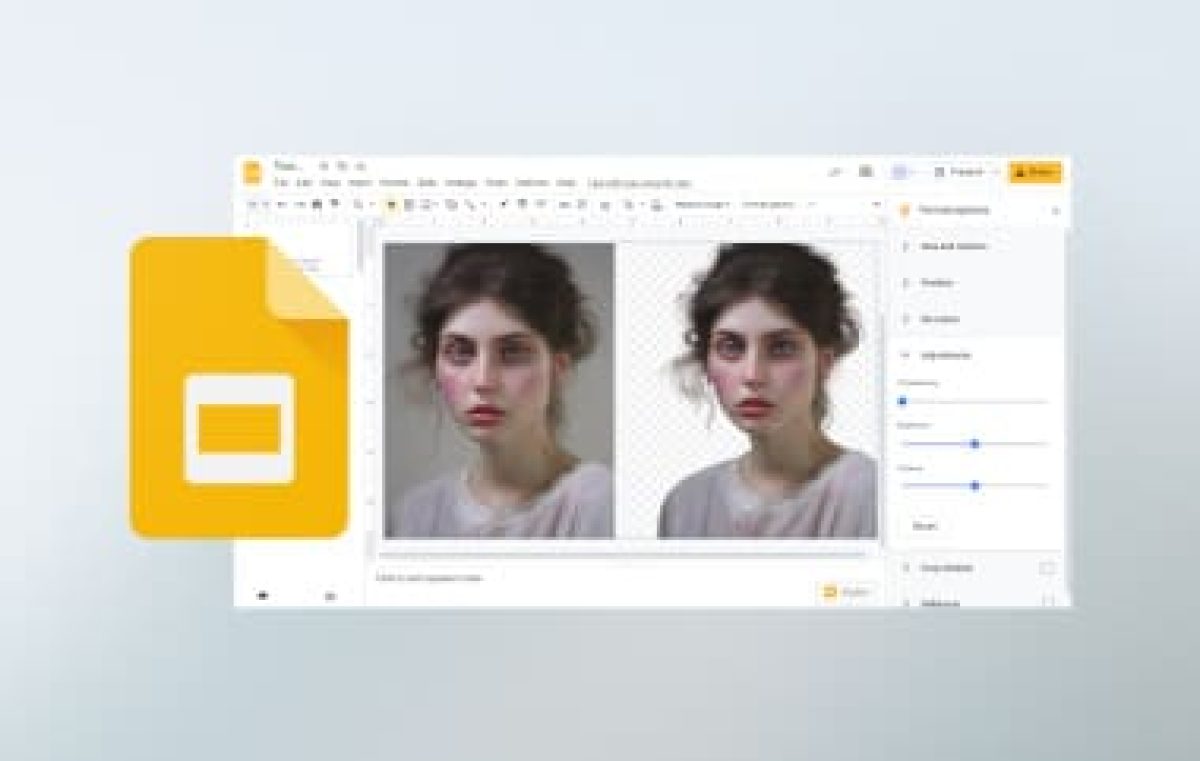Star the presentation next to its title
This screenshot has height=761, width=1200.
point(324,166)
